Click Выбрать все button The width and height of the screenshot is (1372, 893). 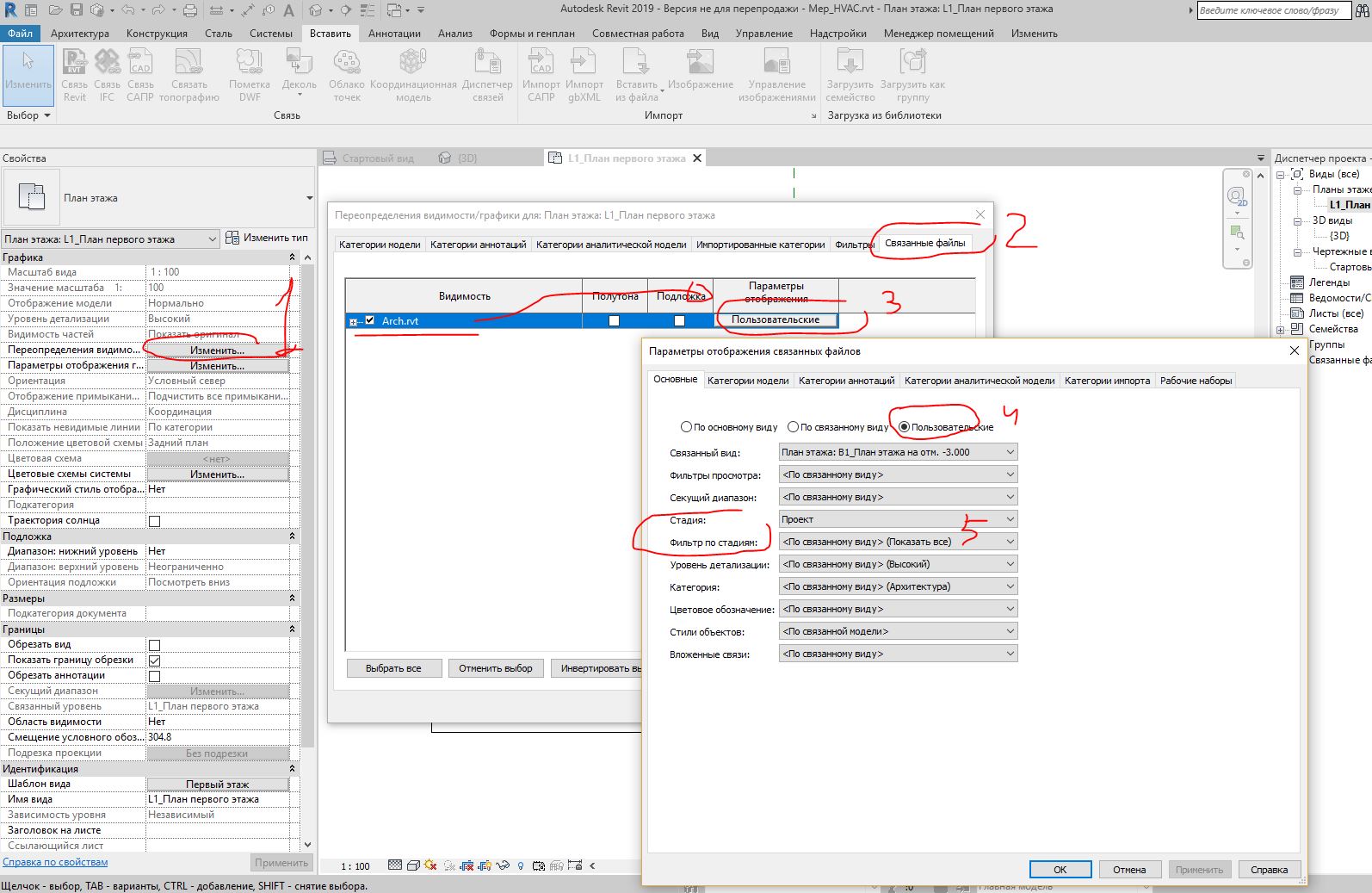(x=393, y=668)
